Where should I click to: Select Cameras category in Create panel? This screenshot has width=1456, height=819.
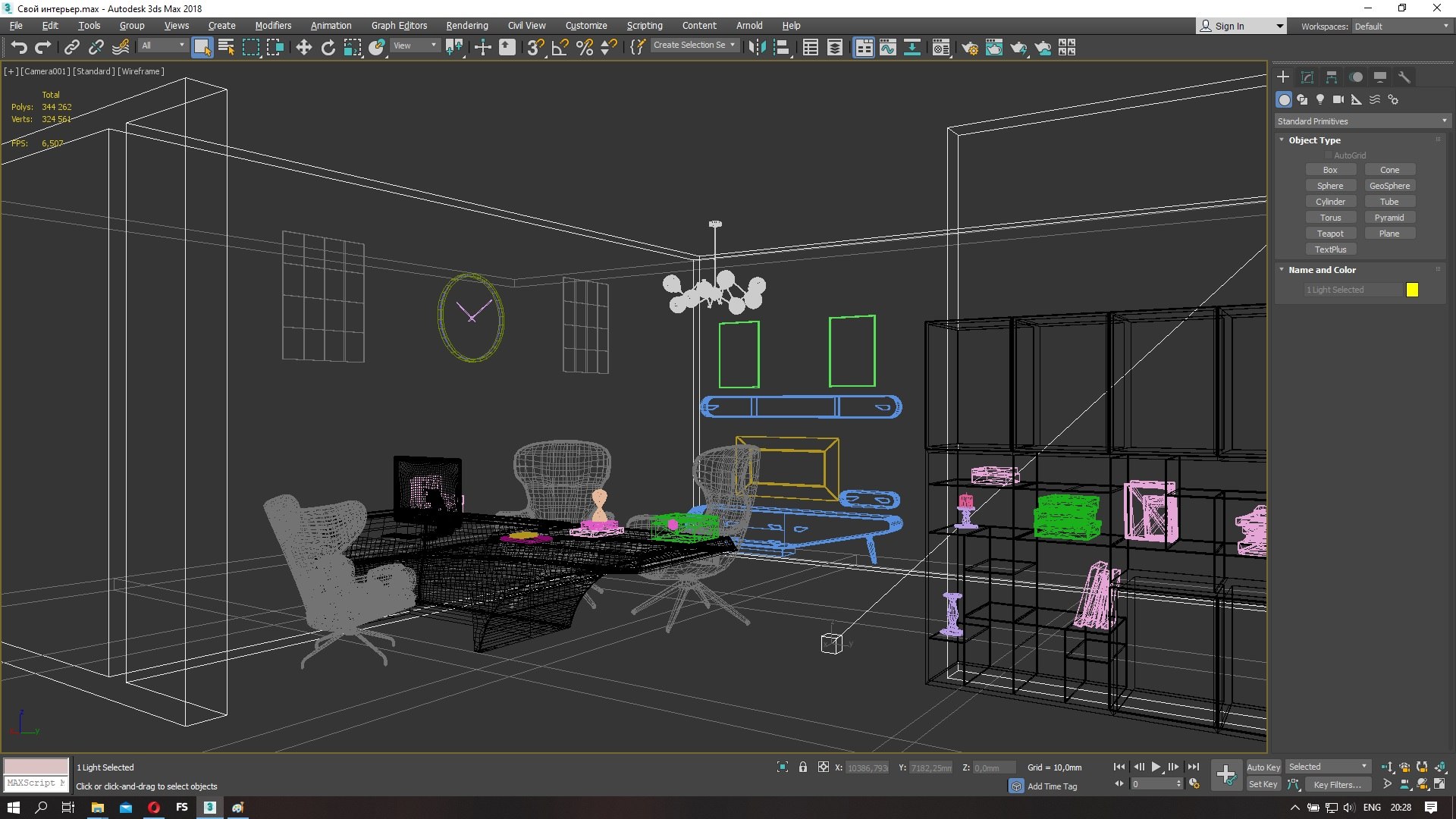pyautogui.click(x=1338, y=99)
